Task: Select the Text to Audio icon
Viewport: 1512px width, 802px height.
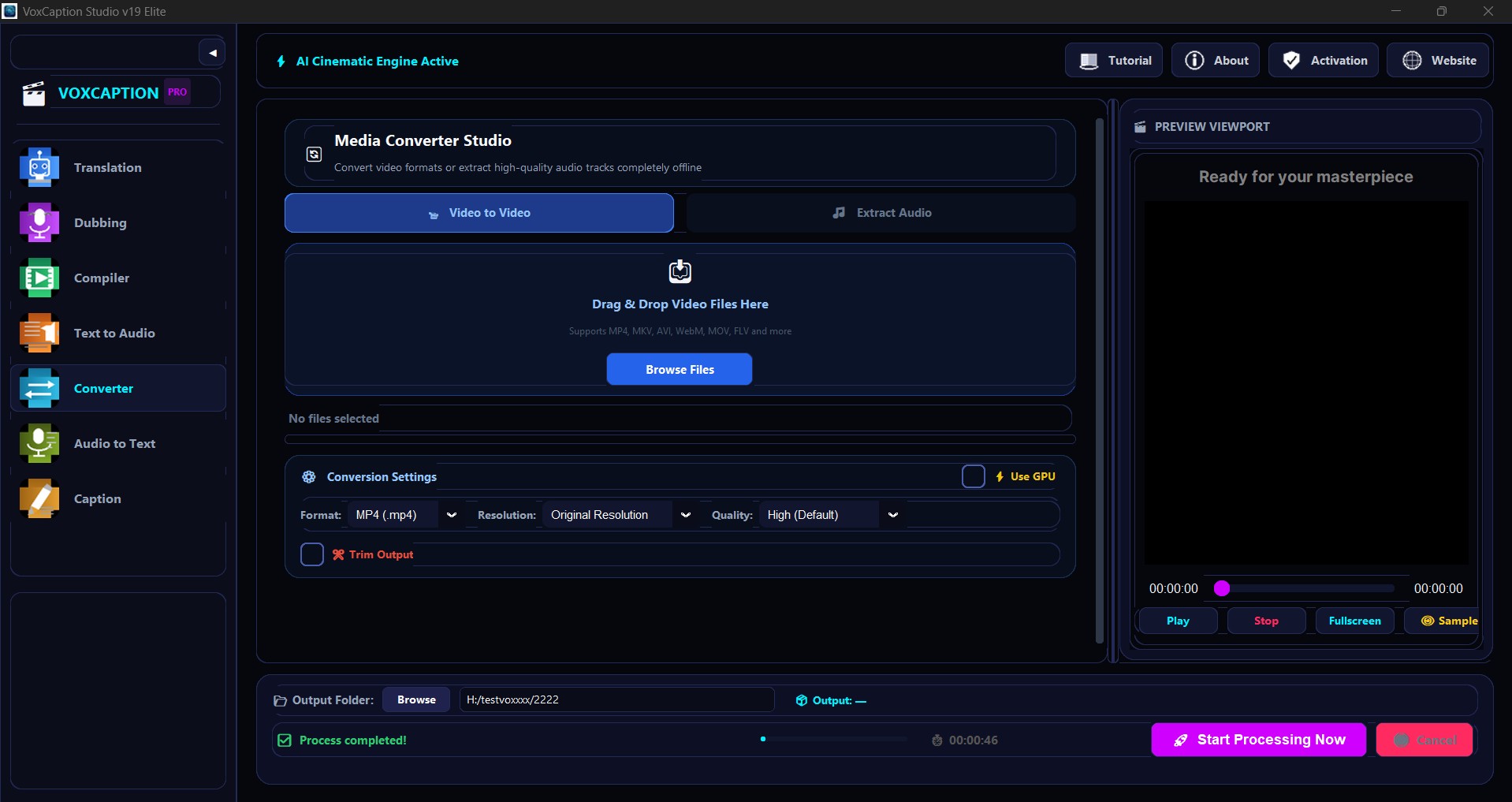Action: pyautogui.click(x=39, y=333)
